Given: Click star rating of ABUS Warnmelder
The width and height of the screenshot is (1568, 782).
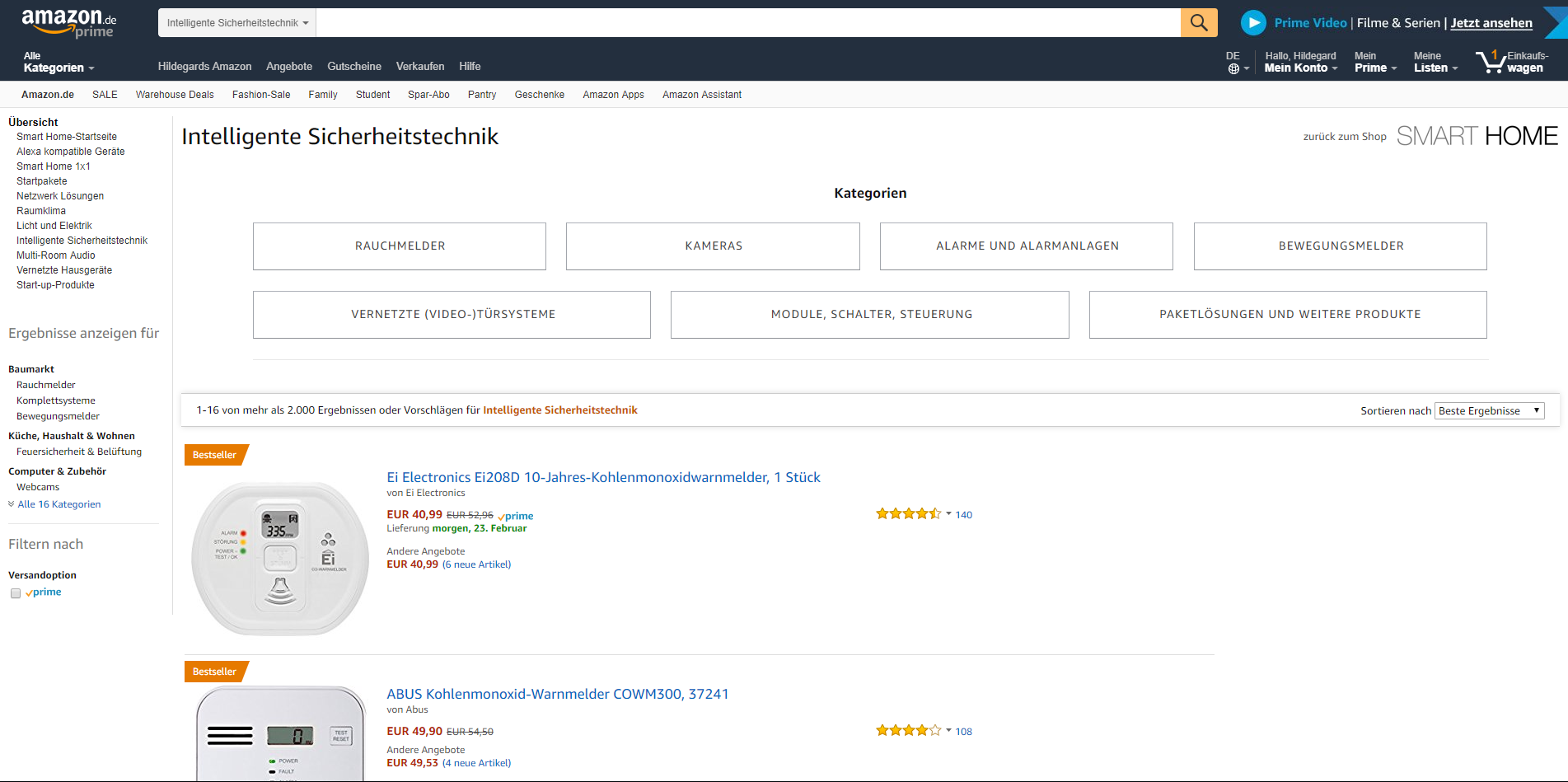Looking at the screenshot, I should pyautogui.click(x=908, y=731).
